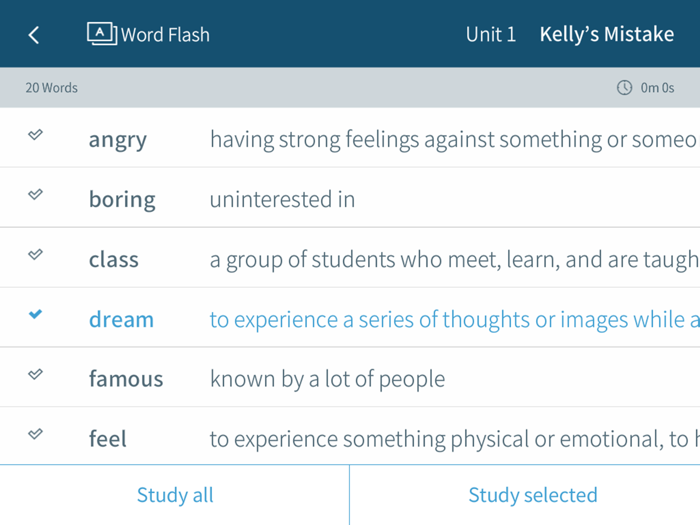Select the word famous
This screenshot has height=525, width=700.
[126, 379]
